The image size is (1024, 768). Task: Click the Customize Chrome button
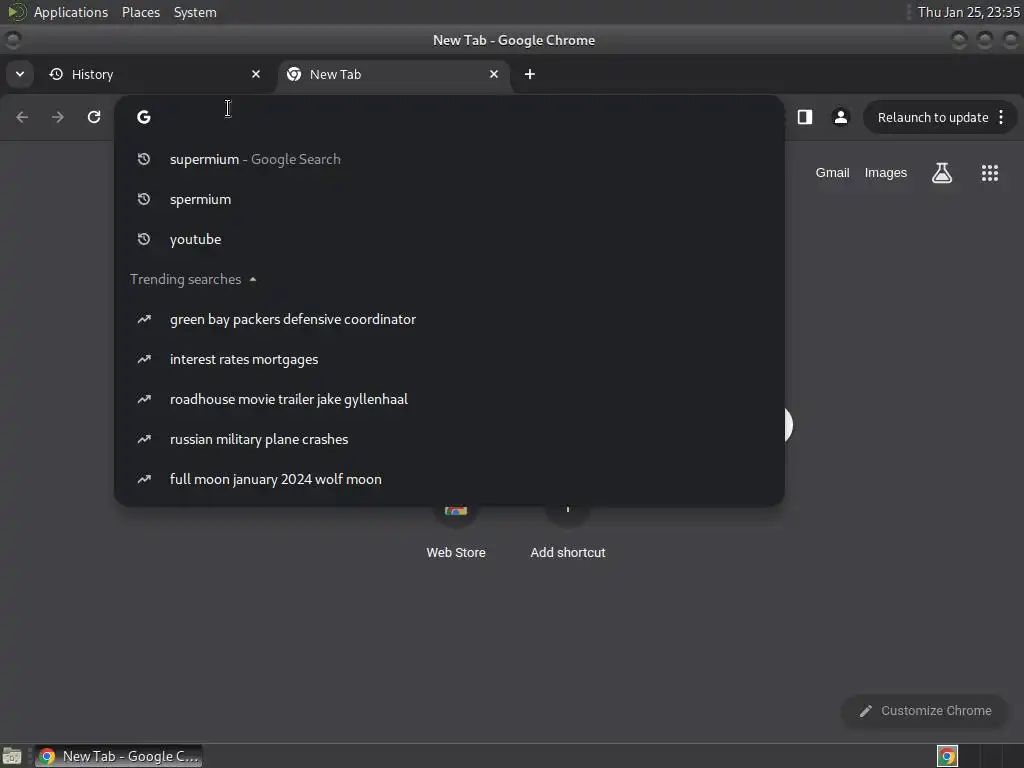[x=925, y=711]
